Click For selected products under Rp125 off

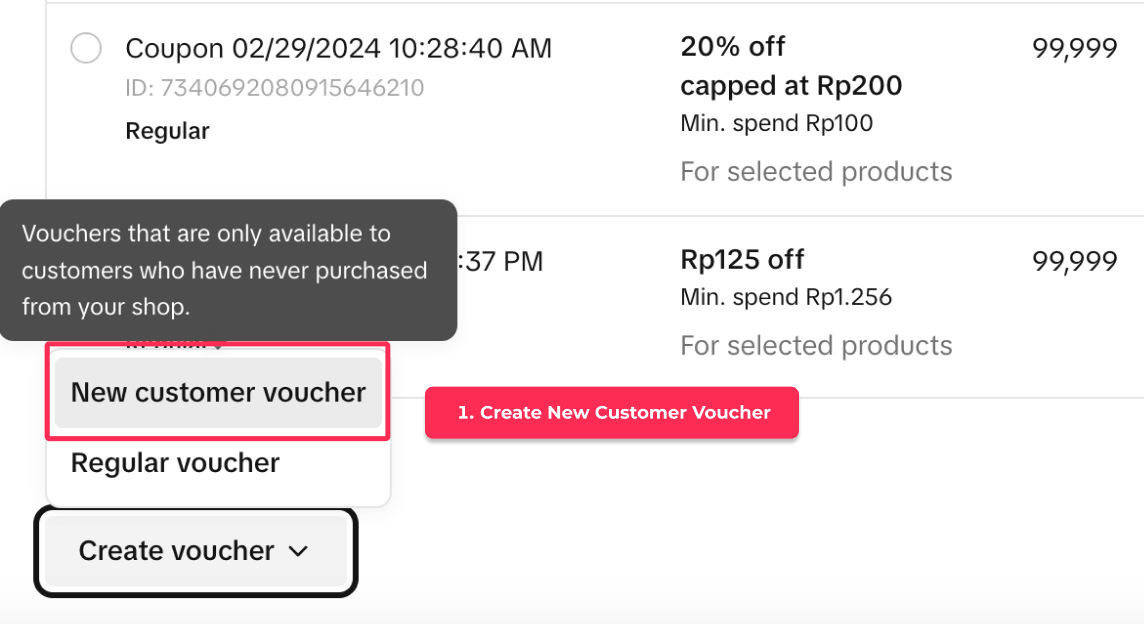coord(816,346)
